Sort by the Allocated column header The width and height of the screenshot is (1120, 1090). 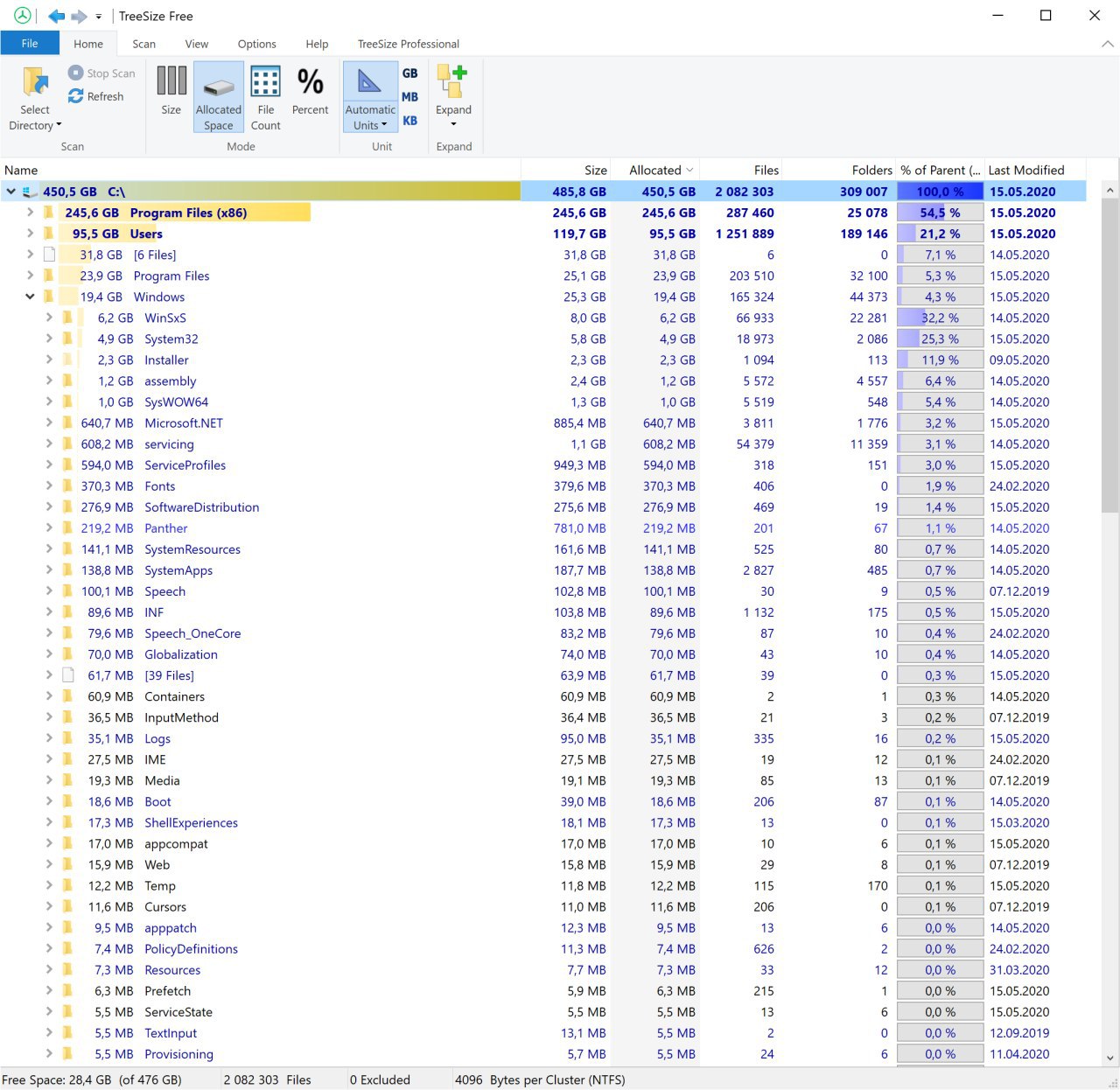654,170
